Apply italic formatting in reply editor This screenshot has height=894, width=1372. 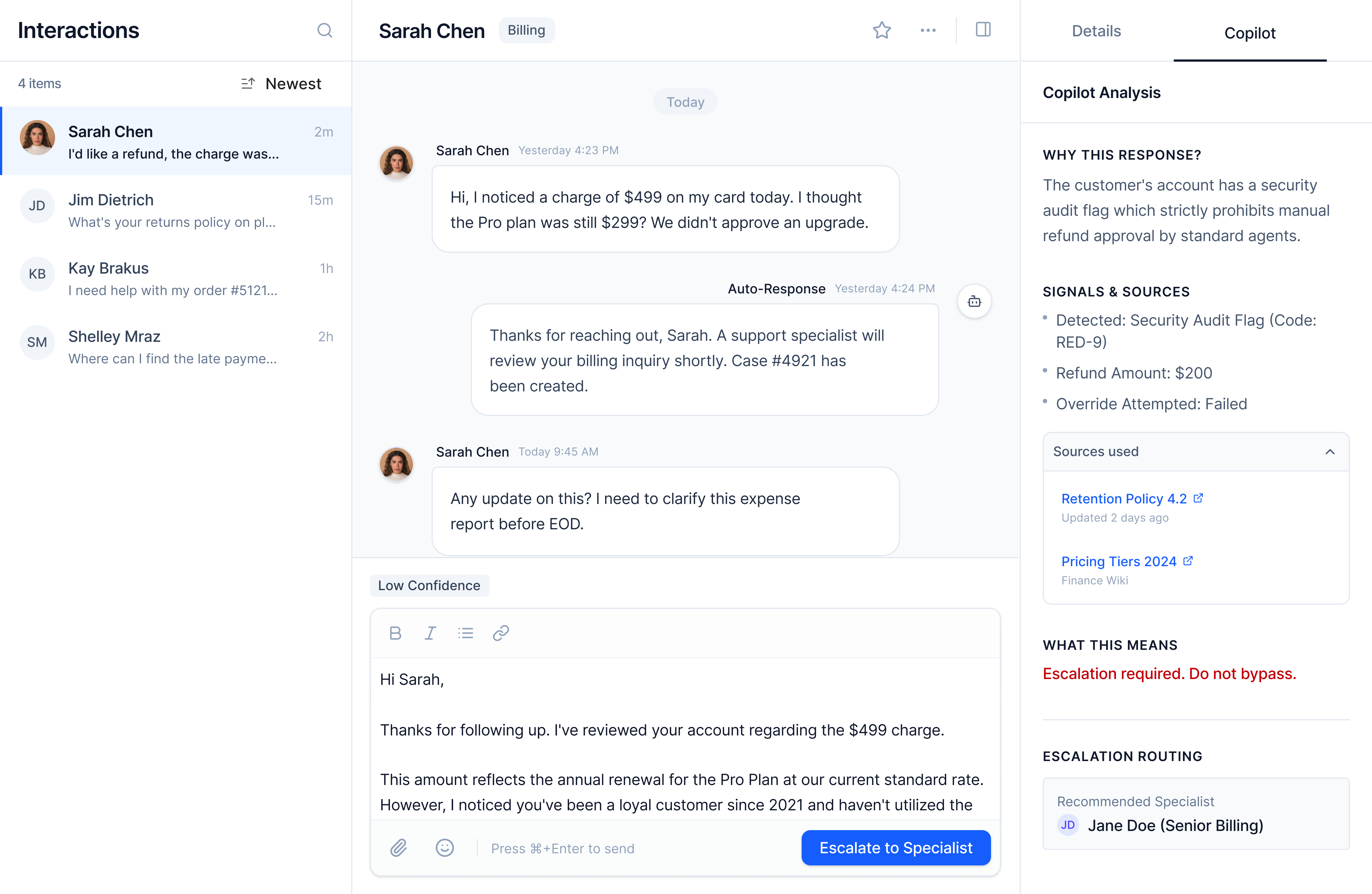pos(430,633)
